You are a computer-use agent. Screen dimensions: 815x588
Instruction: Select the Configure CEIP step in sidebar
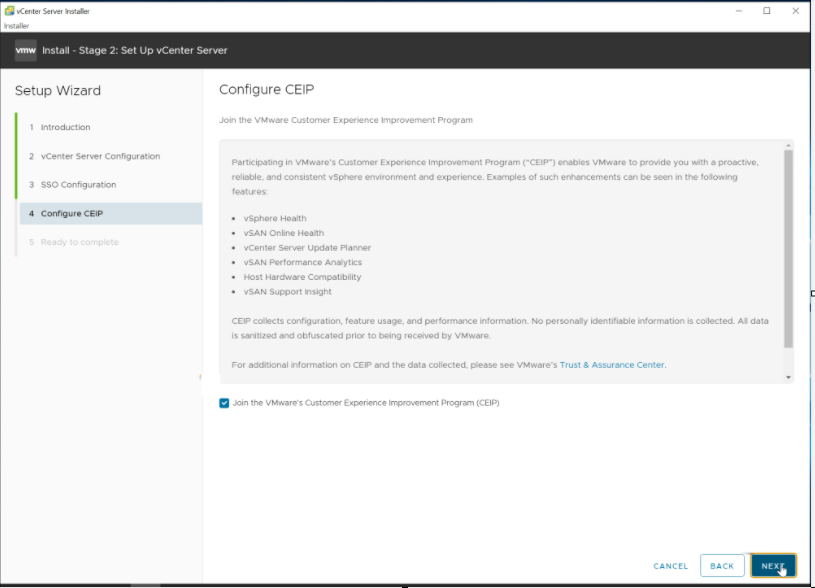coord(71,213)
